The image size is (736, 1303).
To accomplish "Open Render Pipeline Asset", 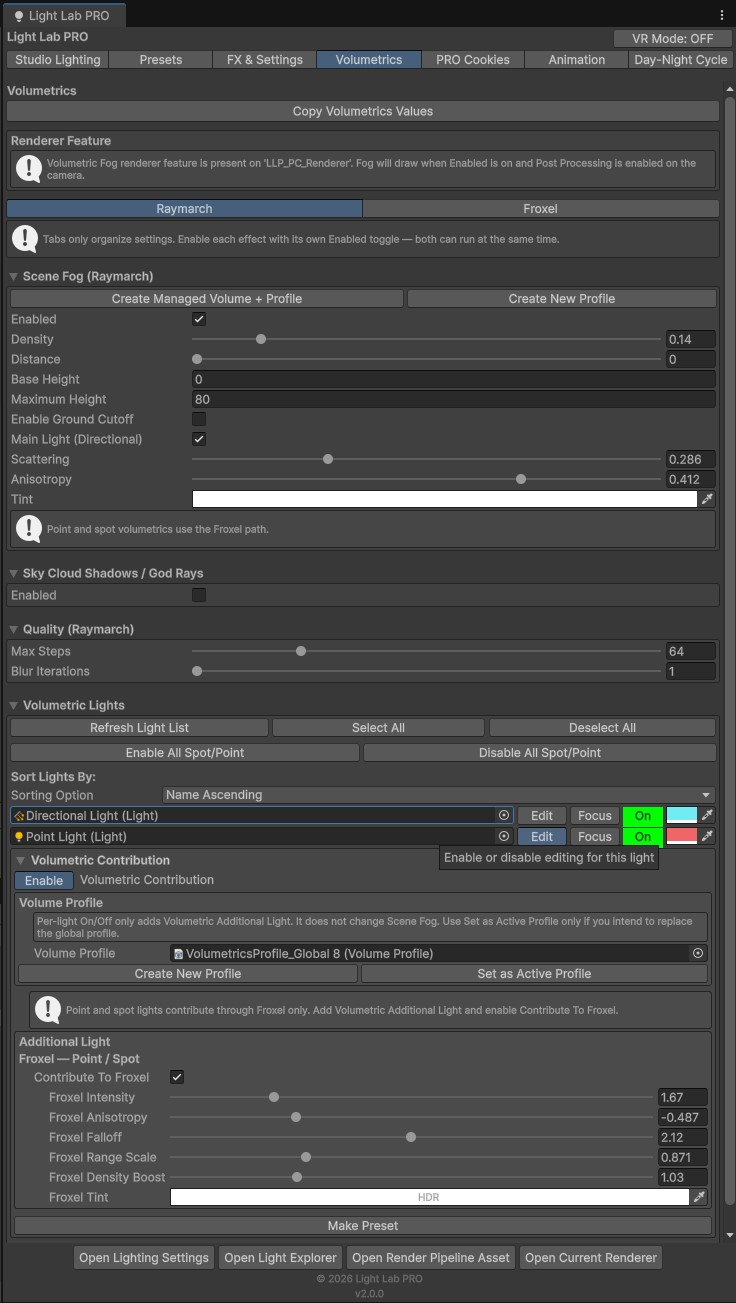I will [x=431, y=1258].
